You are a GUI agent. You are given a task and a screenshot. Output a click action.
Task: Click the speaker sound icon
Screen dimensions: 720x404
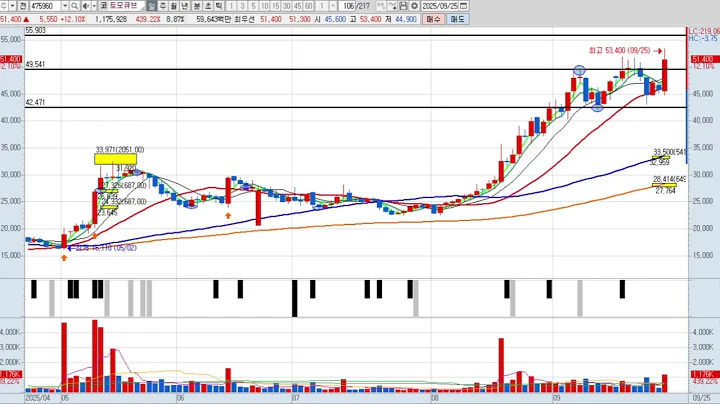coord(86,6)
